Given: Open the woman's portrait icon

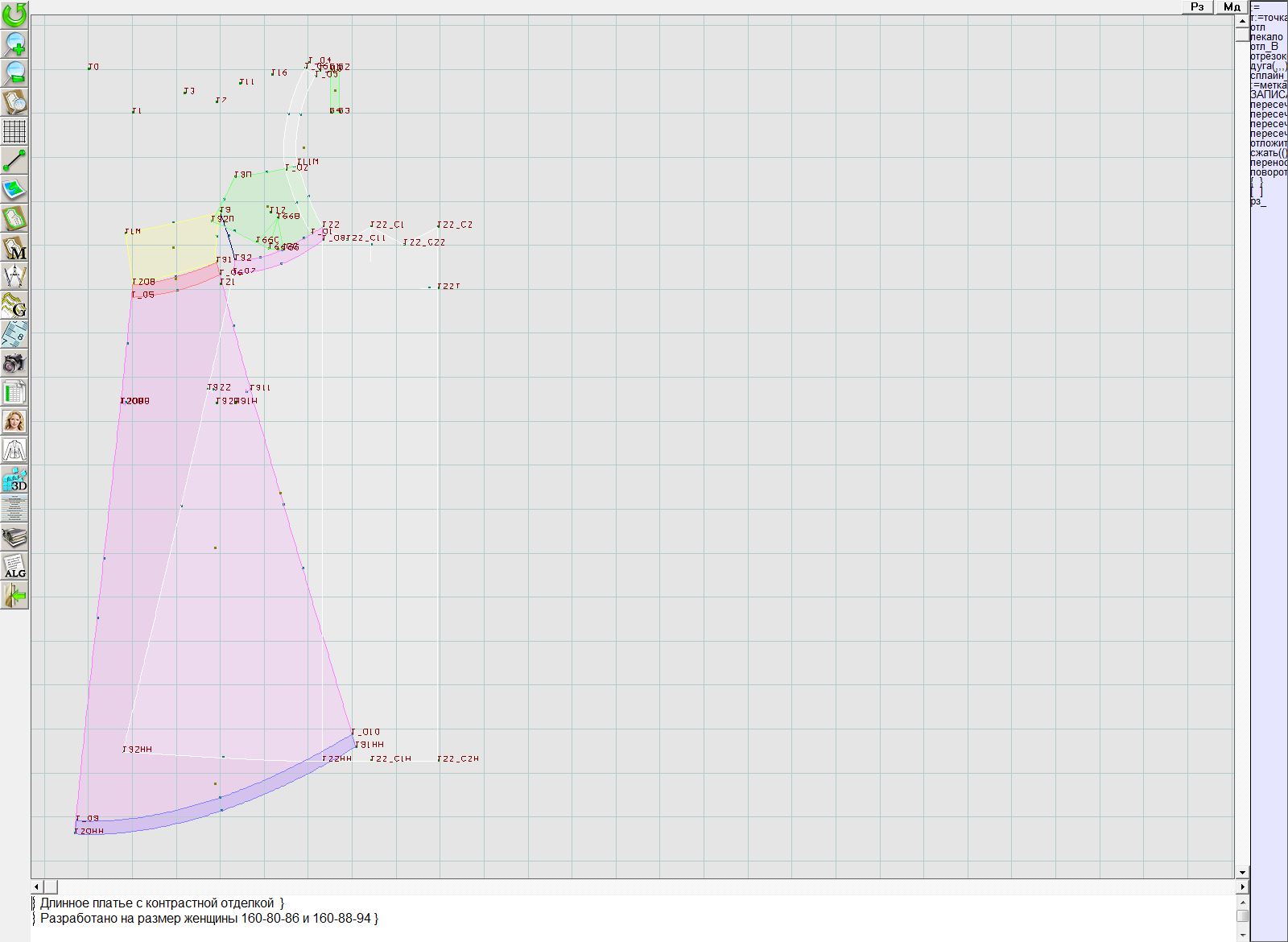Looking at the screenshot, I should tap(14, 422).
